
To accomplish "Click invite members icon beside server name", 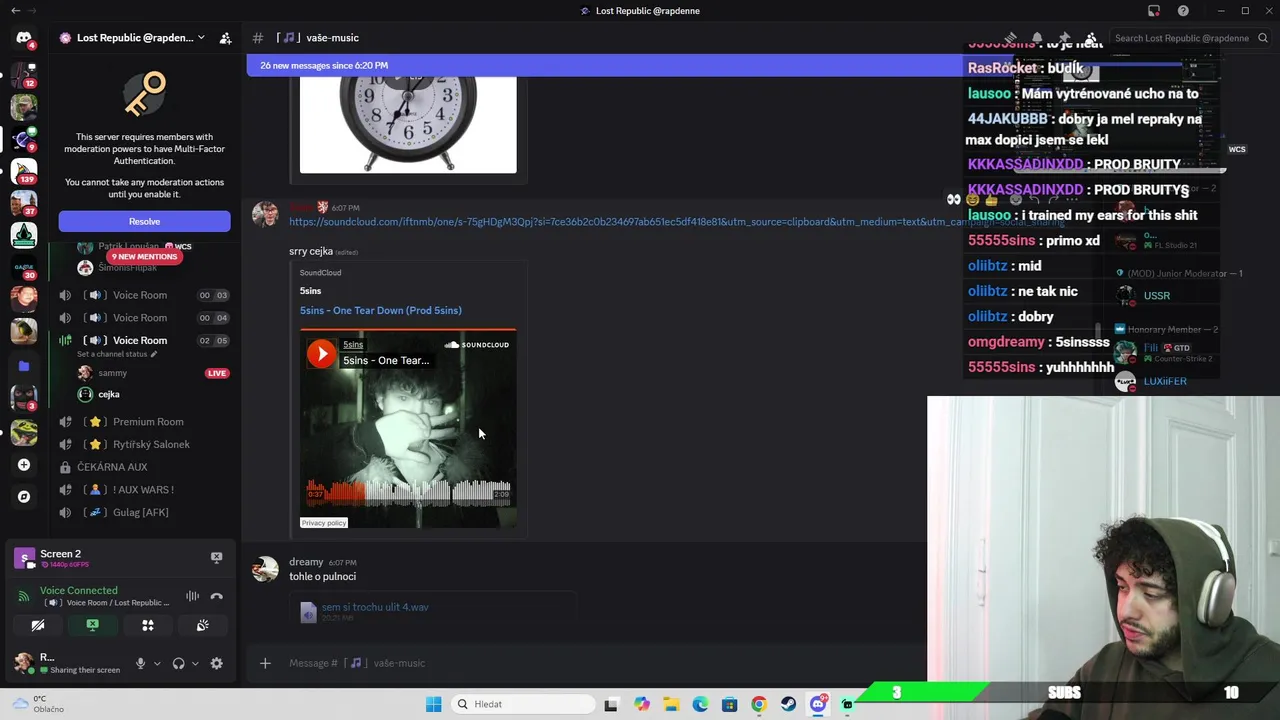I will click(x=225, y=38).
